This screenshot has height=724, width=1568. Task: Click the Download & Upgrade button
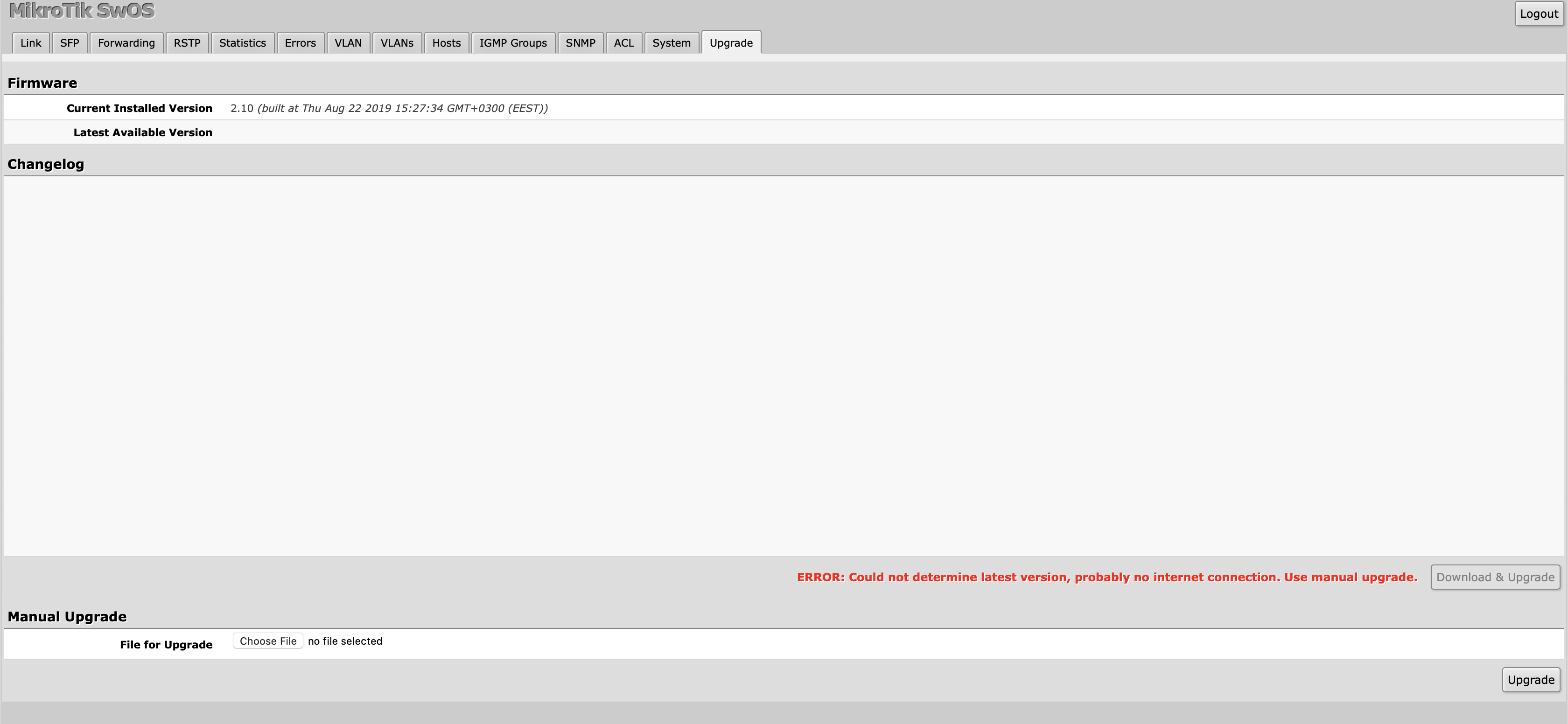click(1495, 577)
